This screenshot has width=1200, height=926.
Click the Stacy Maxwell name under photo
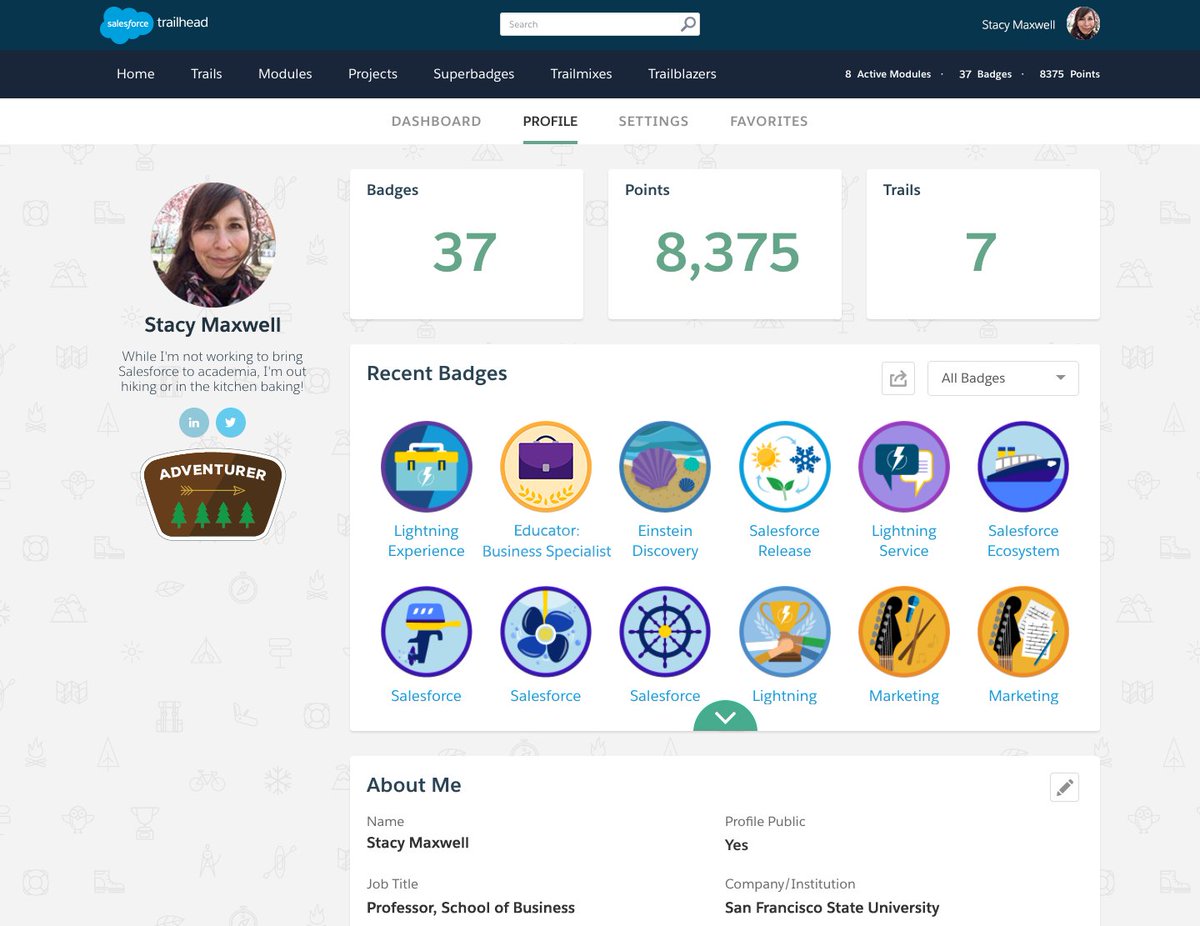click(213, 324)
